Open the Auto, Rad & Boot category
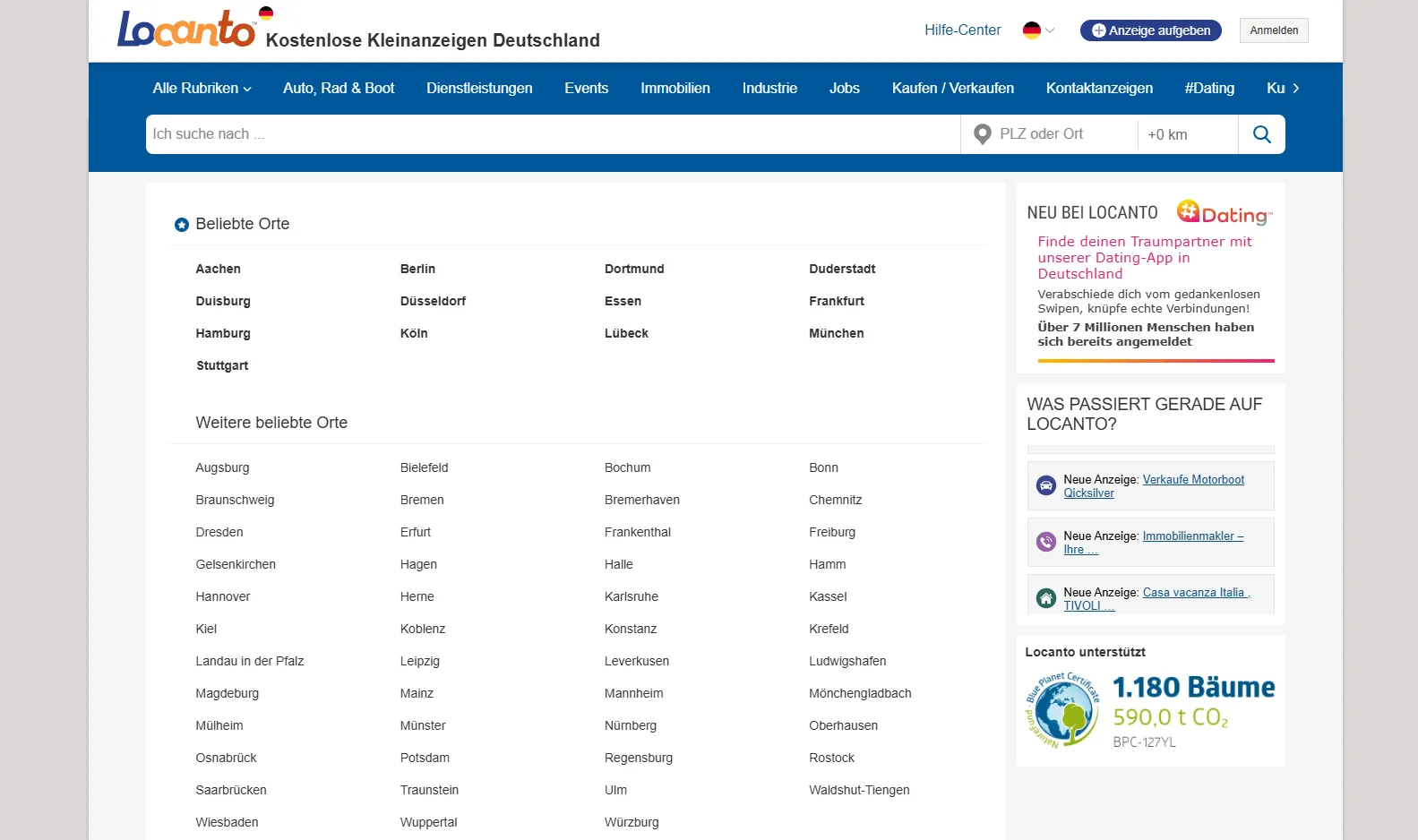Screen dimensions: 1418x840 pyautogui.click(x=339, y=88)
